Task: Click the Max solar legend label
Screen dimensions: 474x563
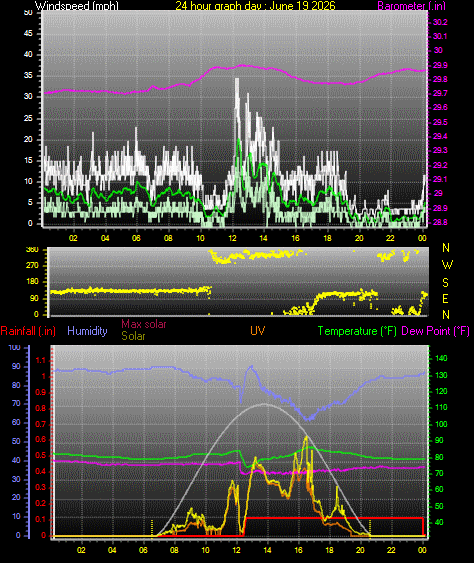Action: pos(144,324)
